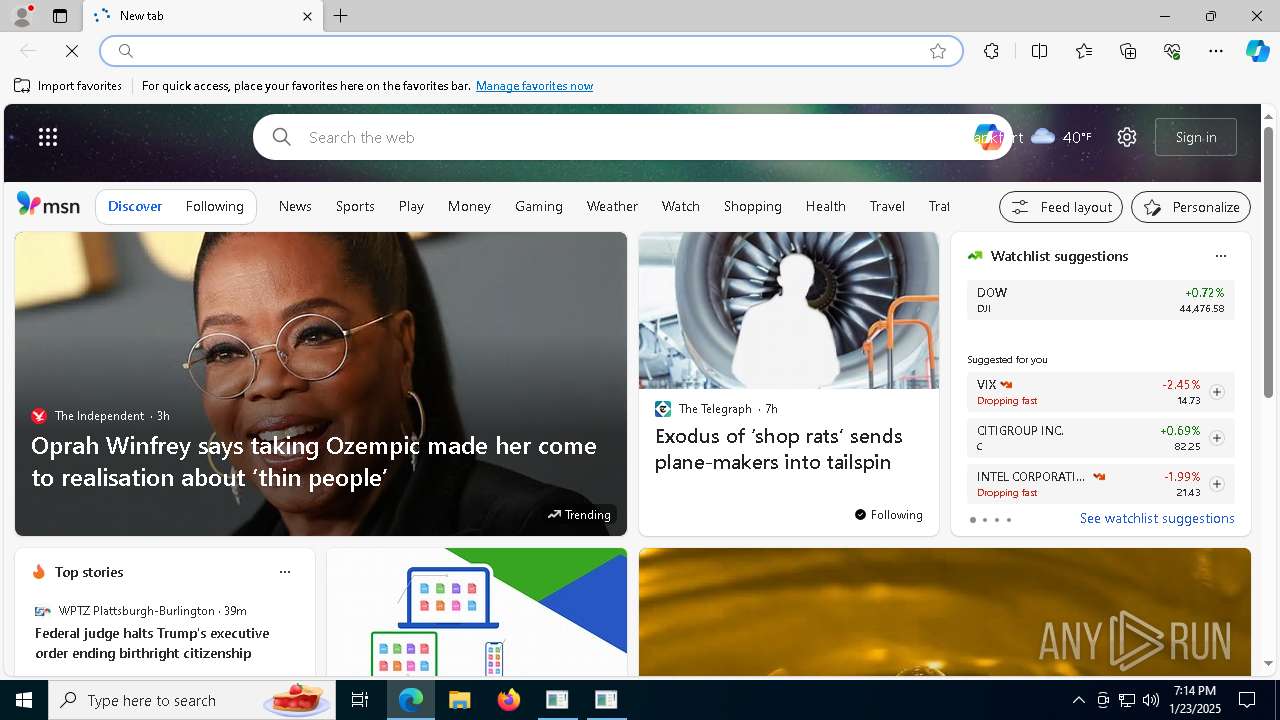View the 40°F weather widget
This screenshot has width=1280, height=720.
pyautogui.click(x=1061, y=137)
